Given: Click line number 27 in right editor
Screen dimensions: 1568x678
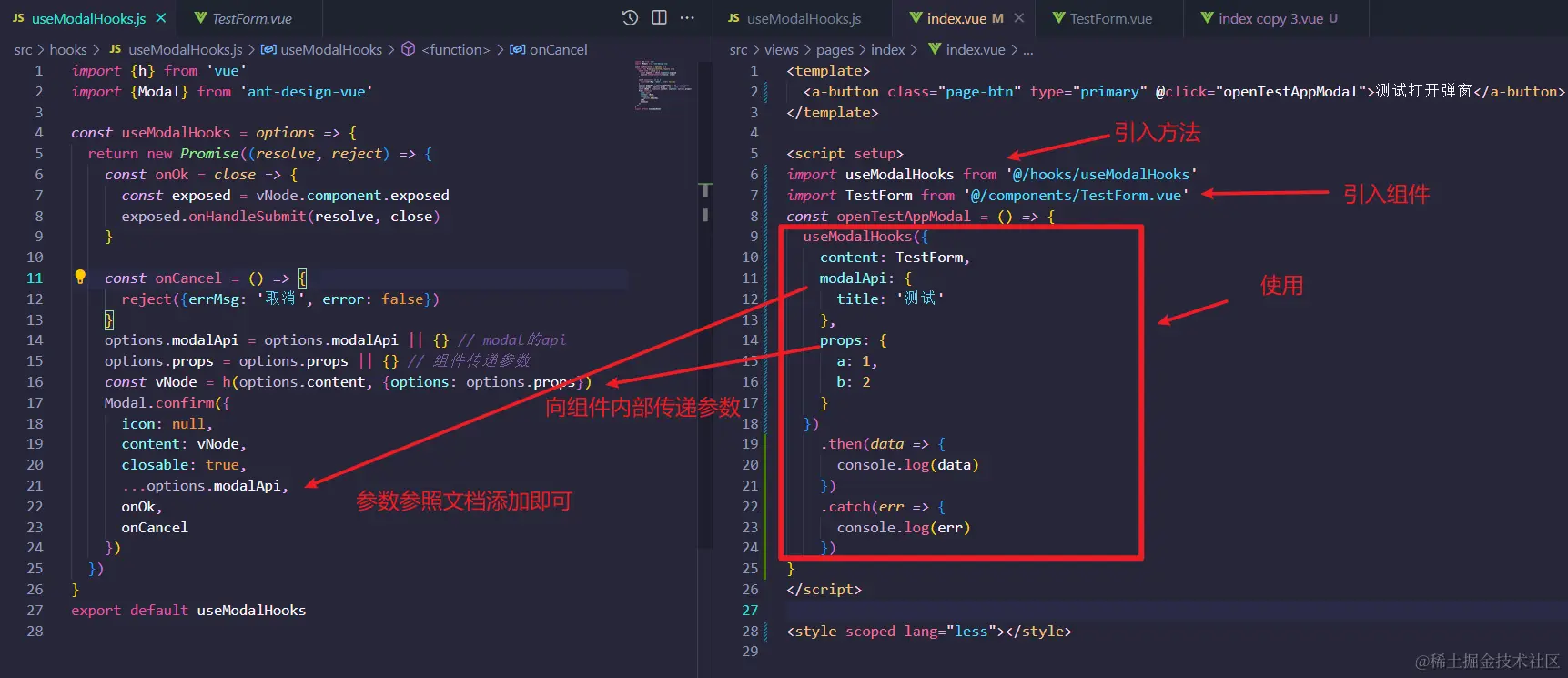Looking at the screenshot, I should coord(749,610).
